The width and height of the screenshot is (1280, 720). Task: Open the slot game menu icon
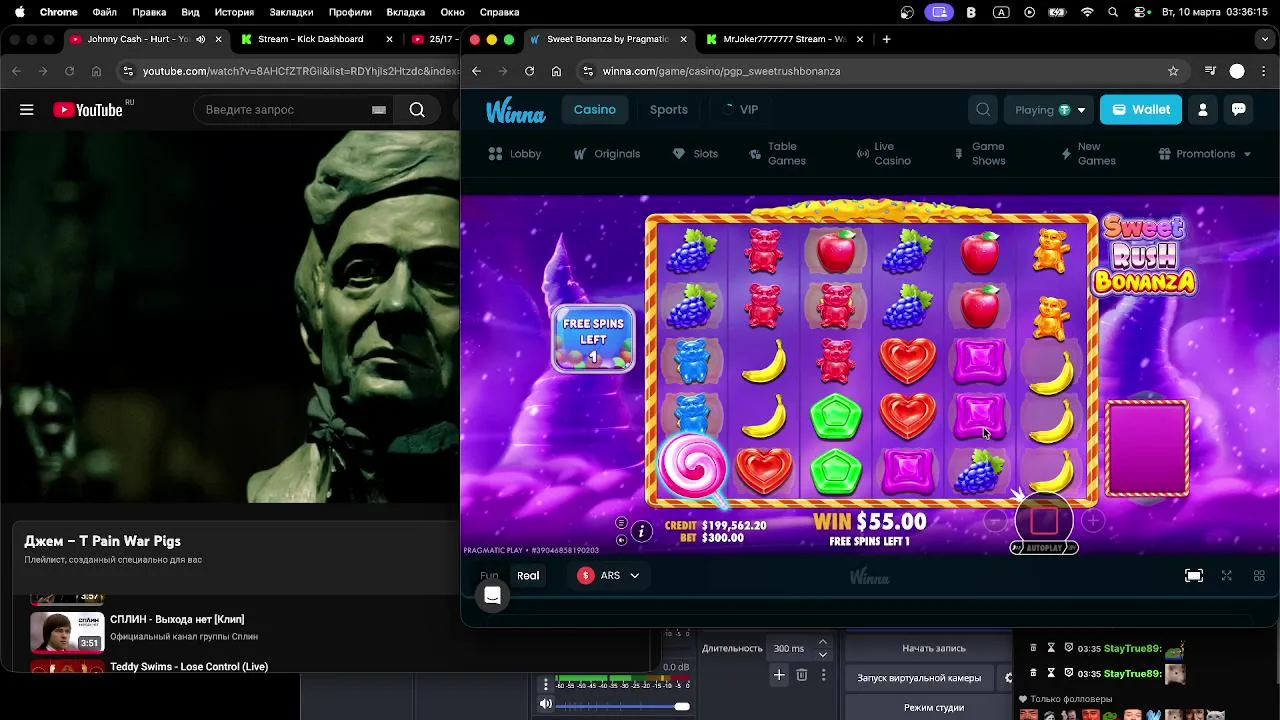tap(621, 523)
